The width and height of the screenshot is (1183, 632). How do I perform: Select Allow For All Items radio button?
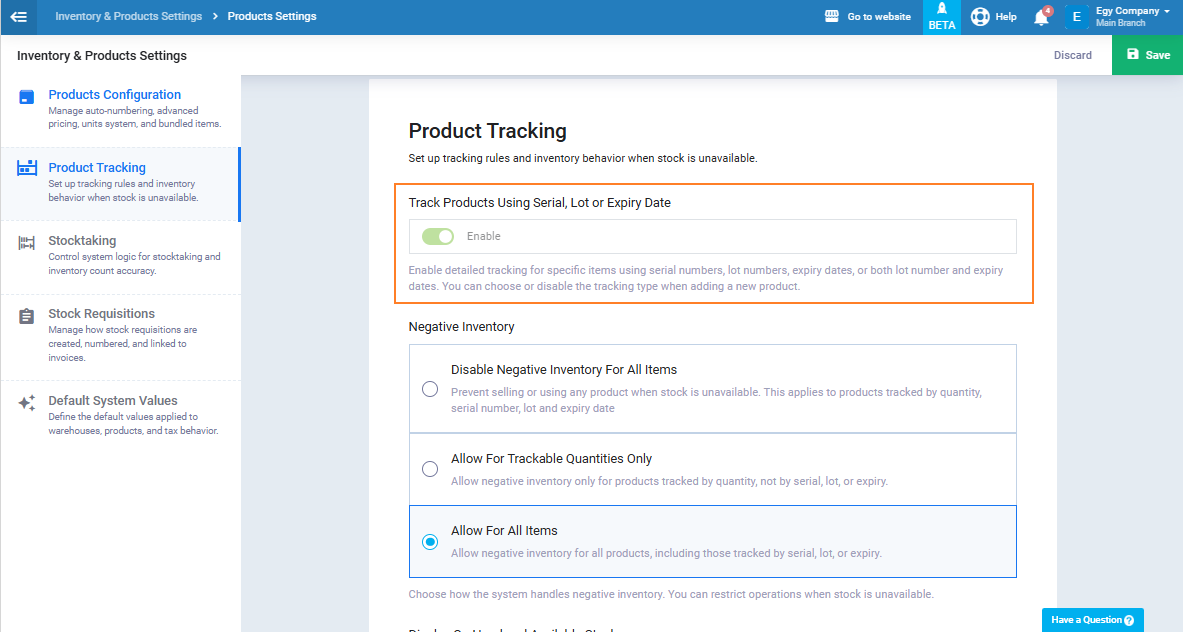(430, 542)
